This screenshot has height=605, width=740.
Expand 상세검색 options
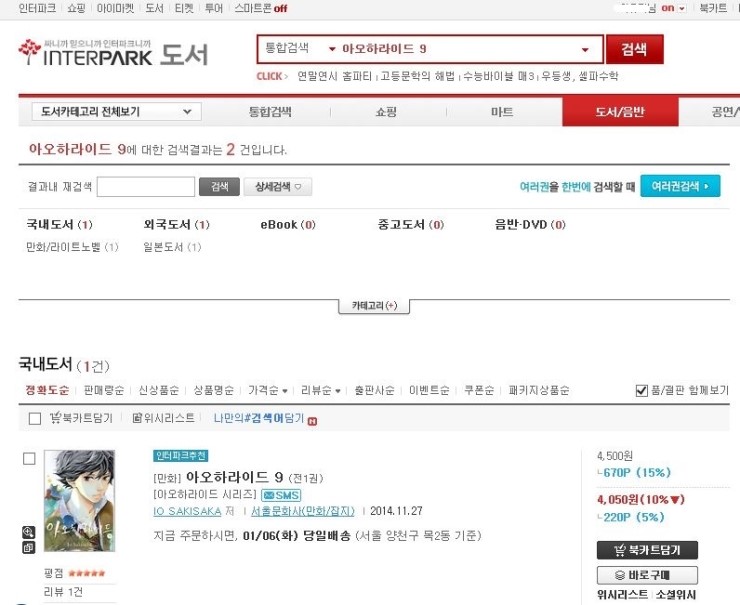tap(278, 187)
